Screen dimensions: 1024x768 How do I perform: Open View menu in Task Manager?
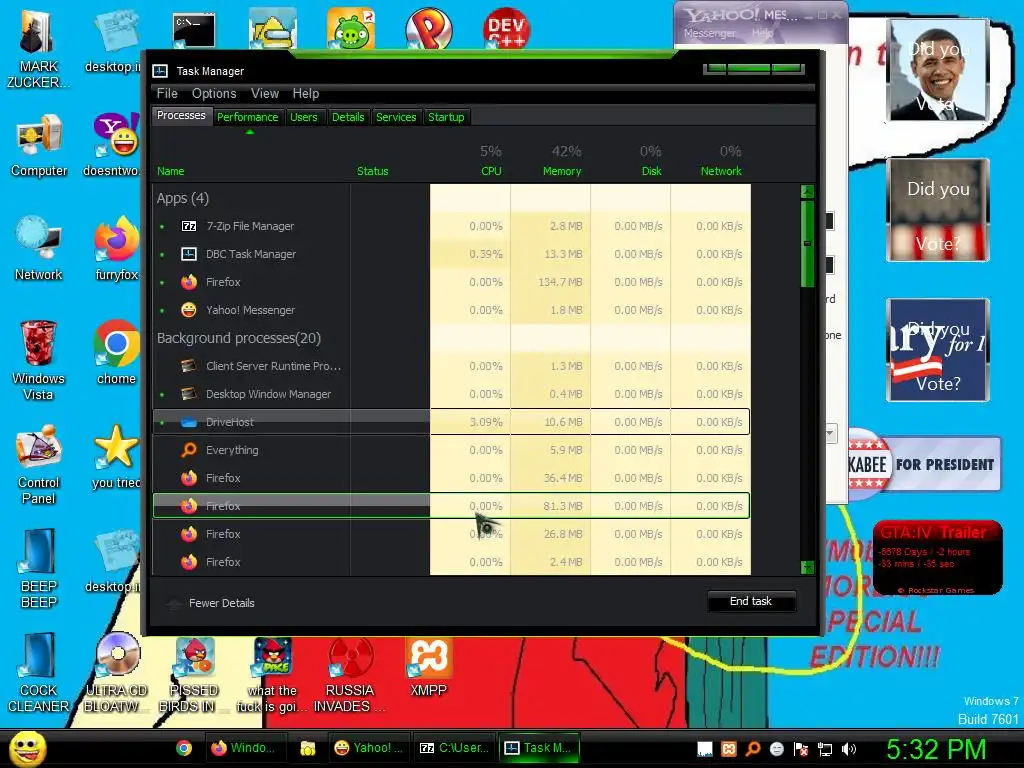click(x=265, y=93)
